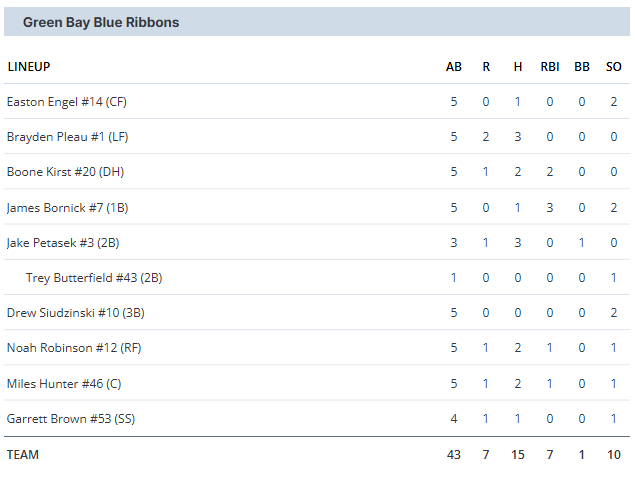
Task: Open Brayden Pleau #1 (LF) player entry
Action: (x=68, y=137)
